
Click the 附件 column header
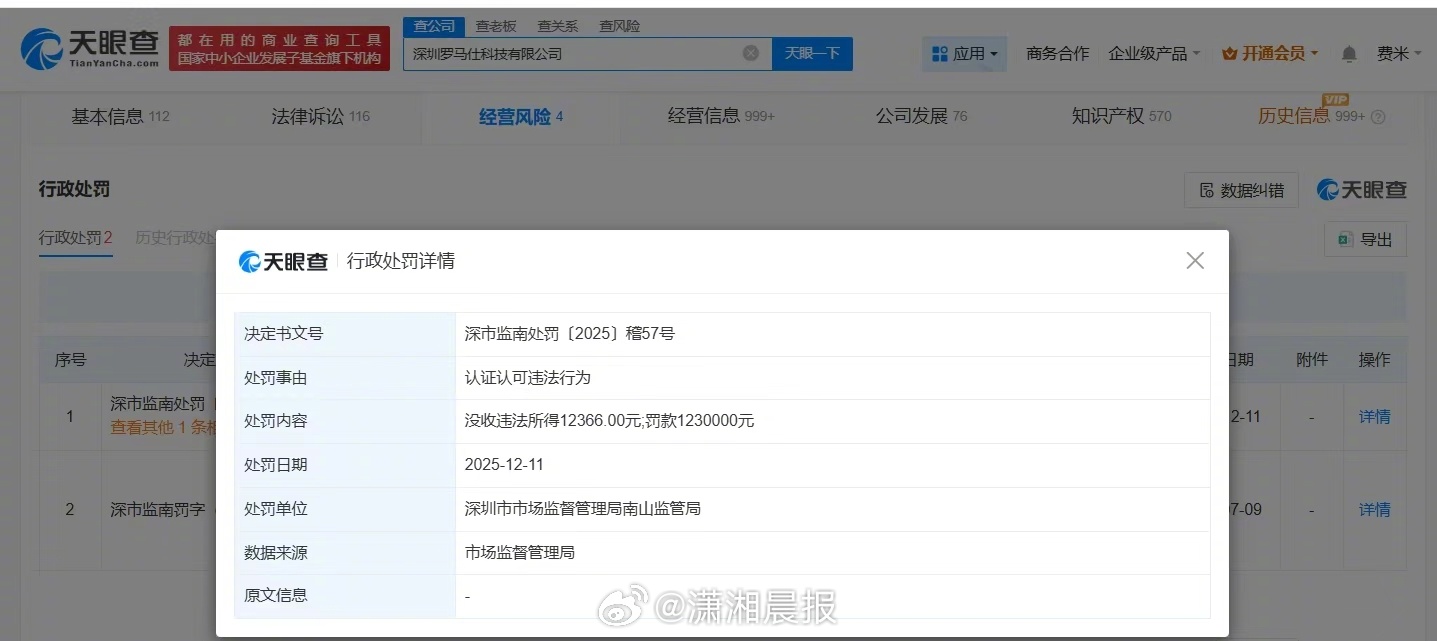(x=1311, y=360)
